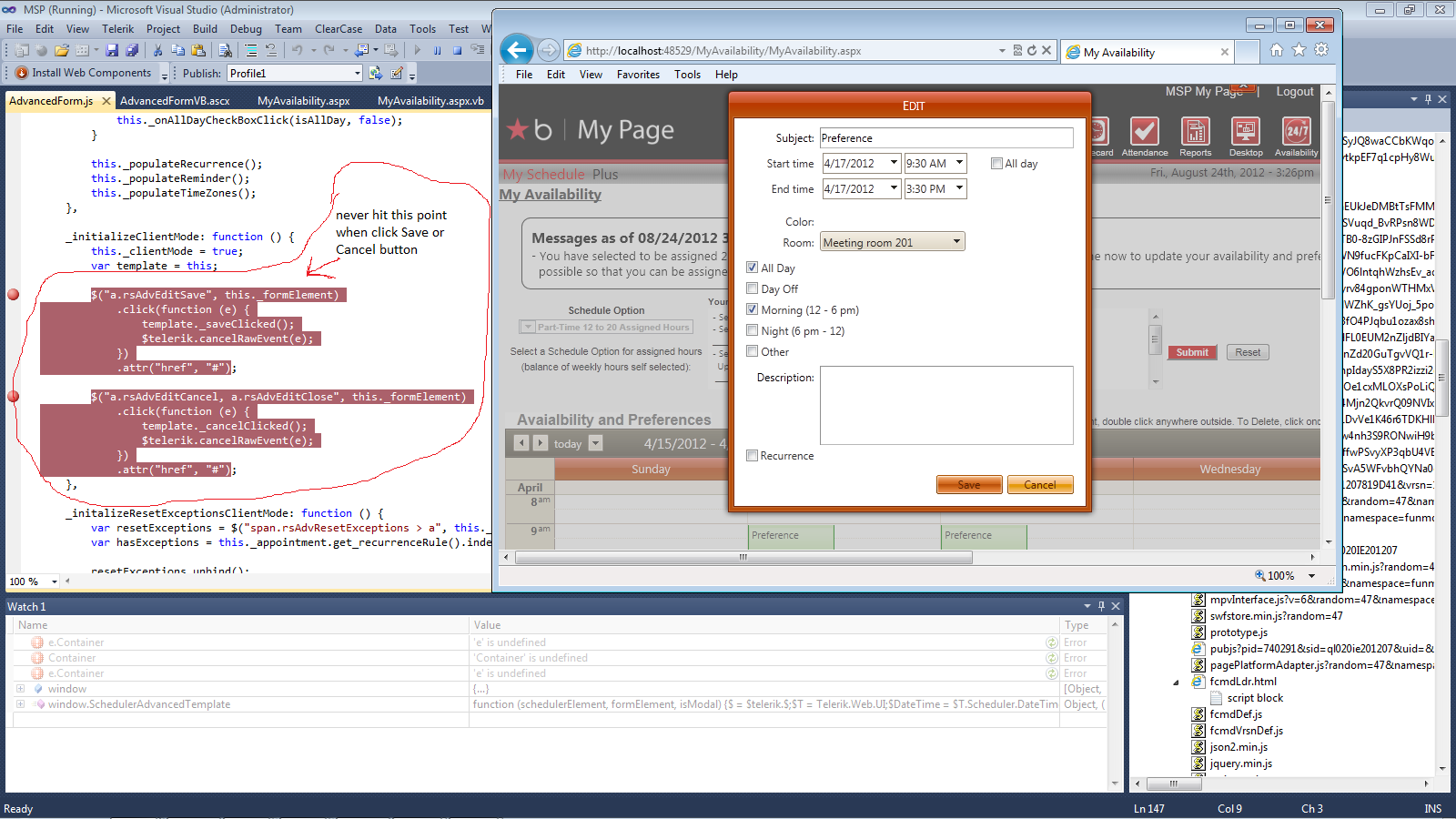Check Night (6 pm - 12) checkbox
1456x819 pixels.
(x=753, y=330)
